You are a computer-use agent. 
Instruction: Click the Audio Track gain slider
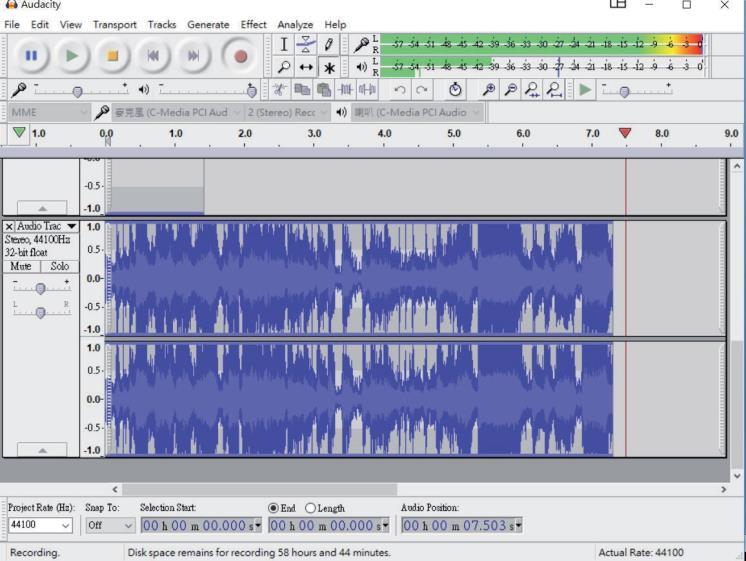pyautogui.click(x=41, y=288)
